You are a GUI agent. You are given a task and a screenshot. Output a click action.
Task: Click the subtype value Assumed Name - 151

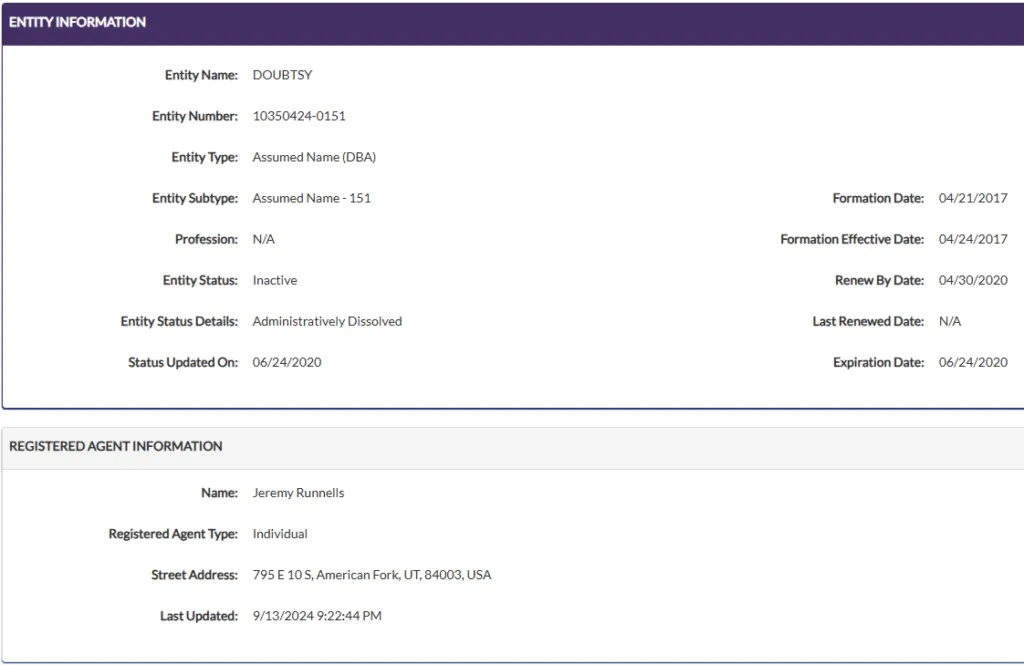point(311,198)
